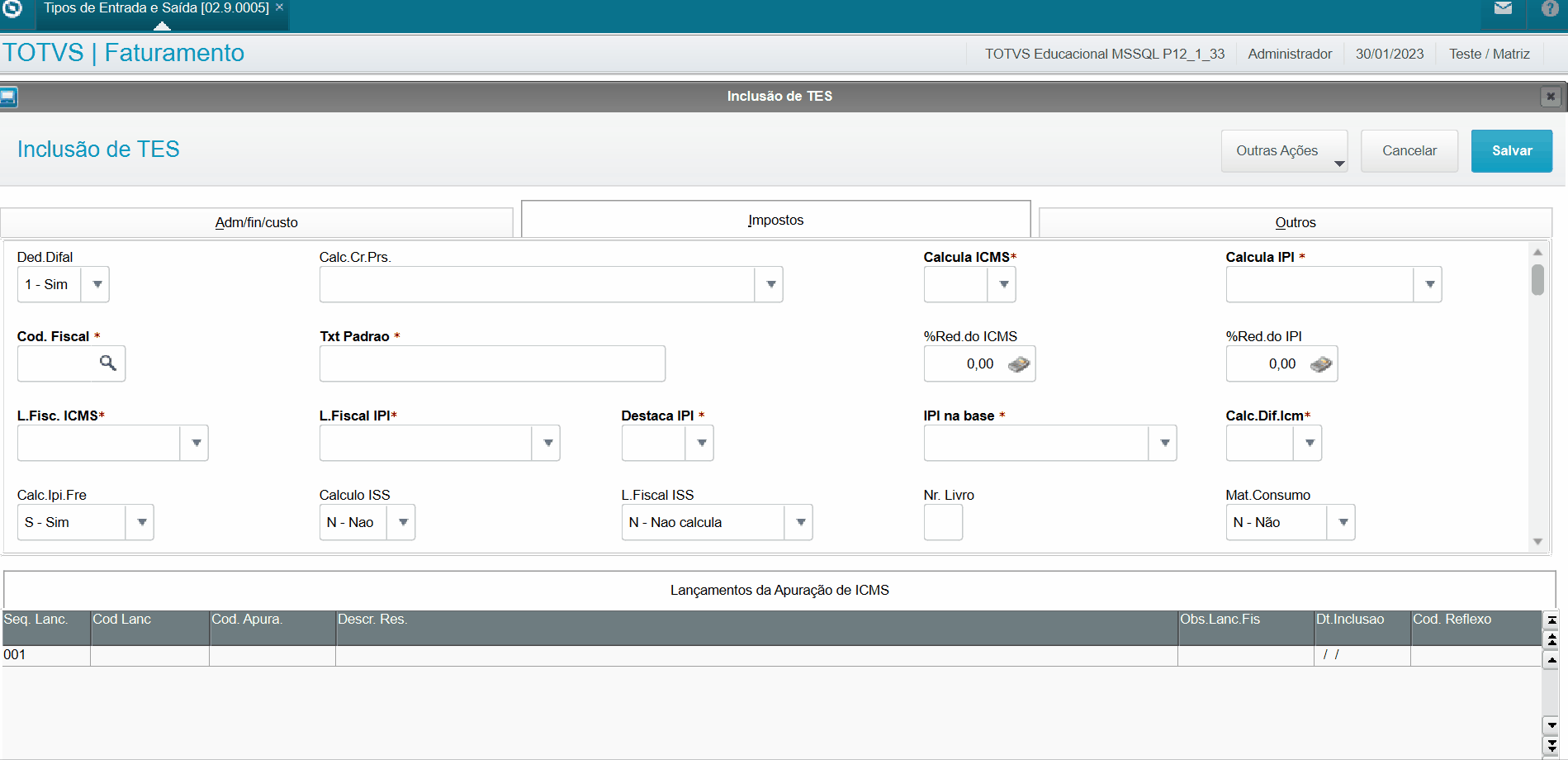Viewport: 1568px width, 760px height.
Task: Click Cod. Reflexo column header
Action: pyautogui.click(x=1476, y=628)
